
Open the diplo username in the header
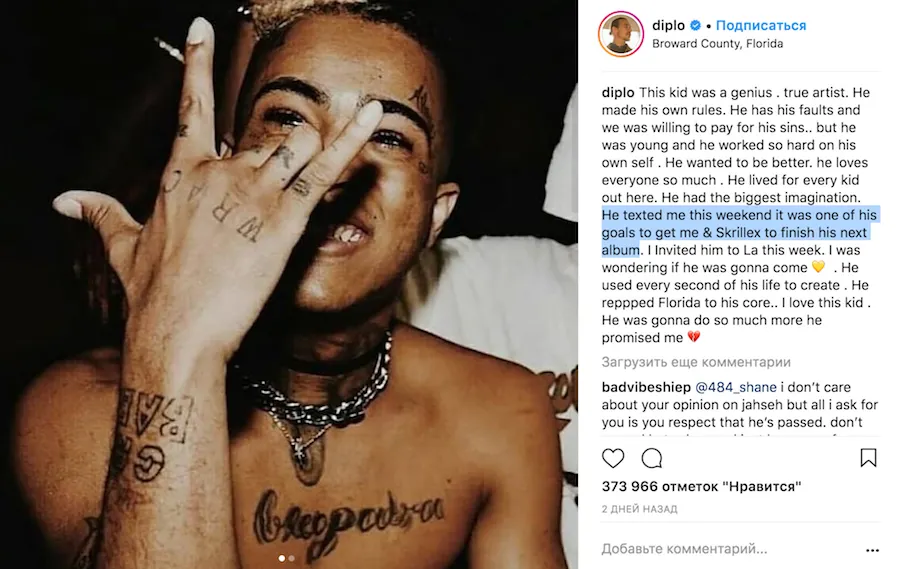click(668, 25)
